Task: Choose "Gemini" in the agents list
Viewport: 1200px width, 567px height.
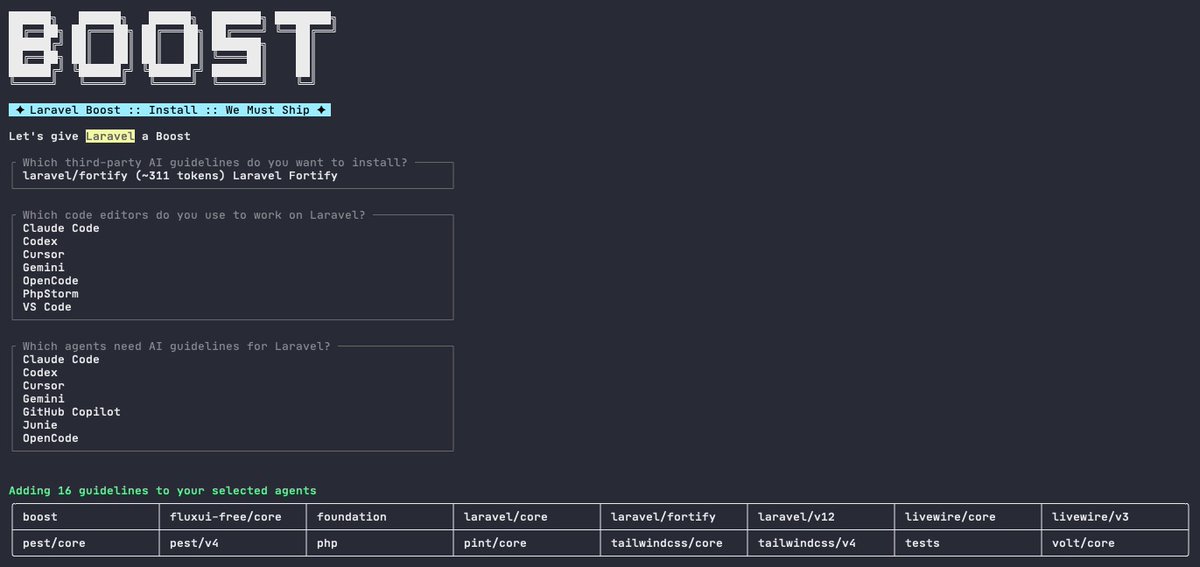Action: 43,399
